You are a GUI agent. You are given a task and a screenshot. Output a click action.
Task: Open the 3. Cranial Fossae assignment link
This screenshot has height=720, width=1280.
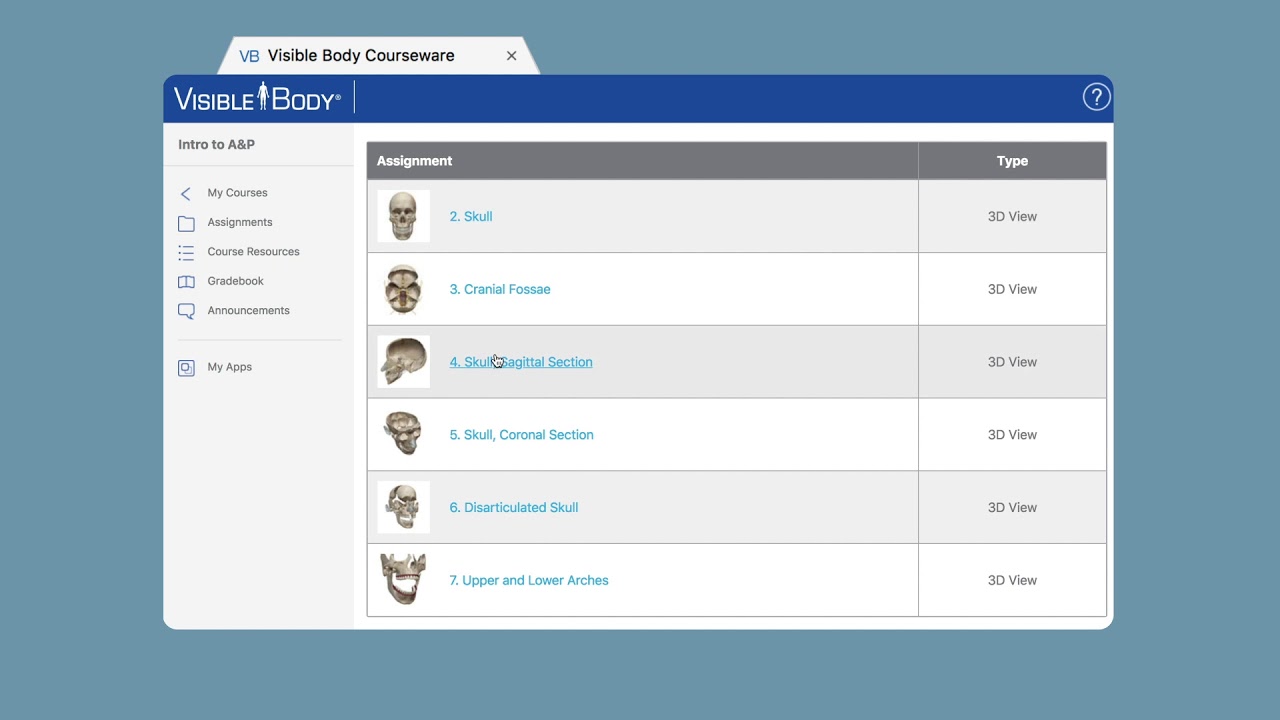(x=499, y=289)
